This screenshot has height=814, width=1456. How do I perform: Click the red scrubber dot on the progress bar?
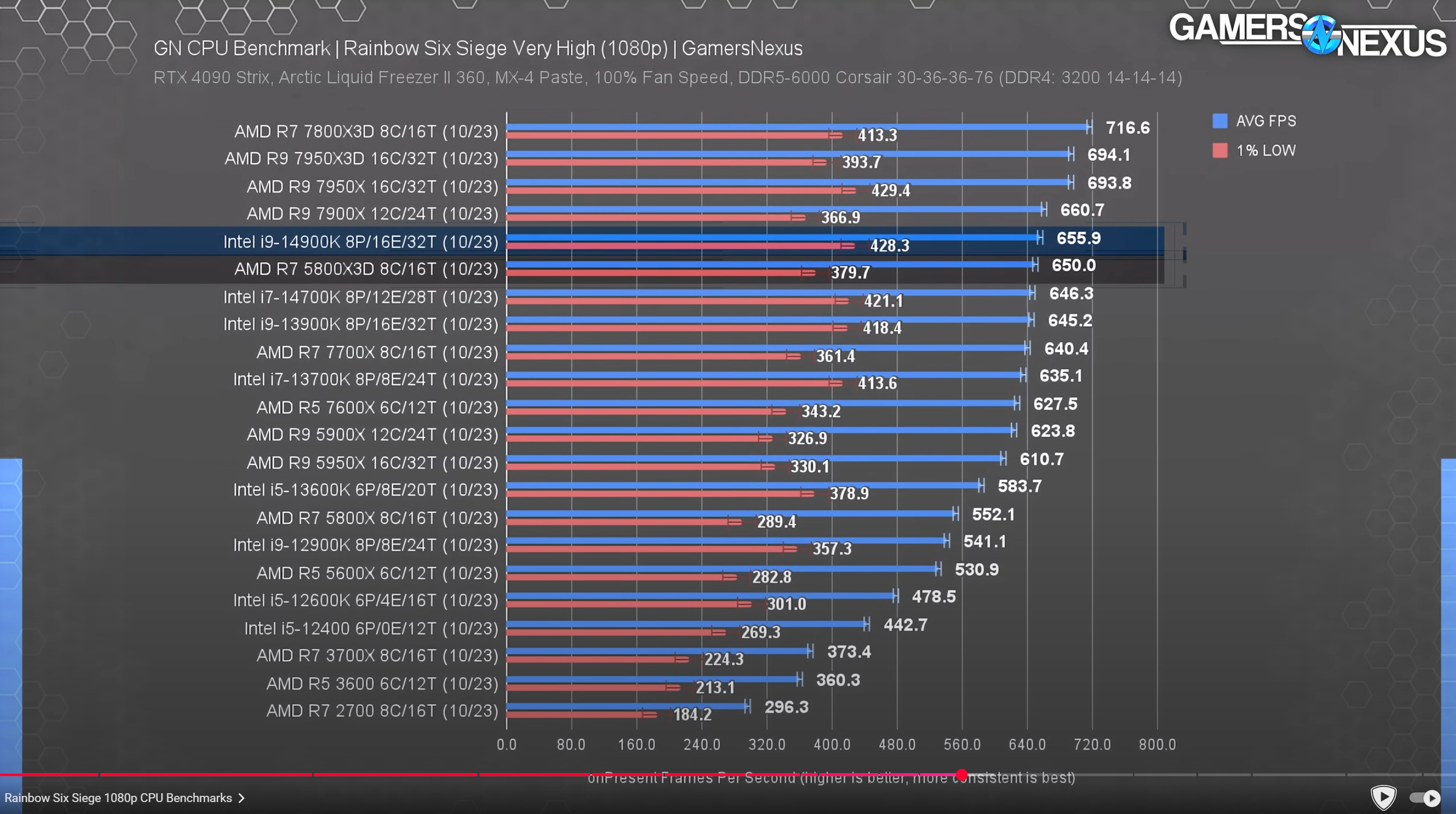[x=961, y=775]
